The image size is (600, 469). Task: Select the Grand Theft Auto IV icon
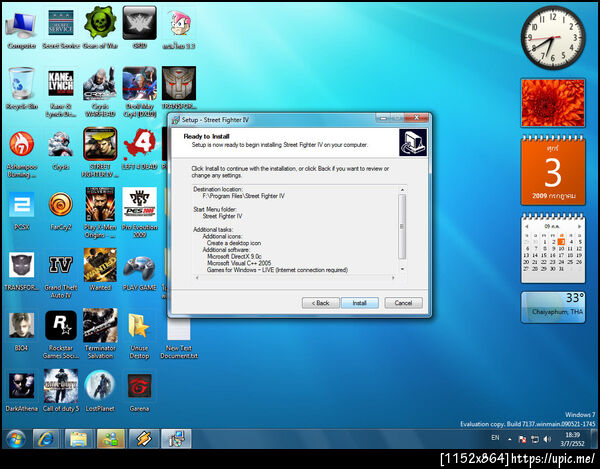[61, 275]
